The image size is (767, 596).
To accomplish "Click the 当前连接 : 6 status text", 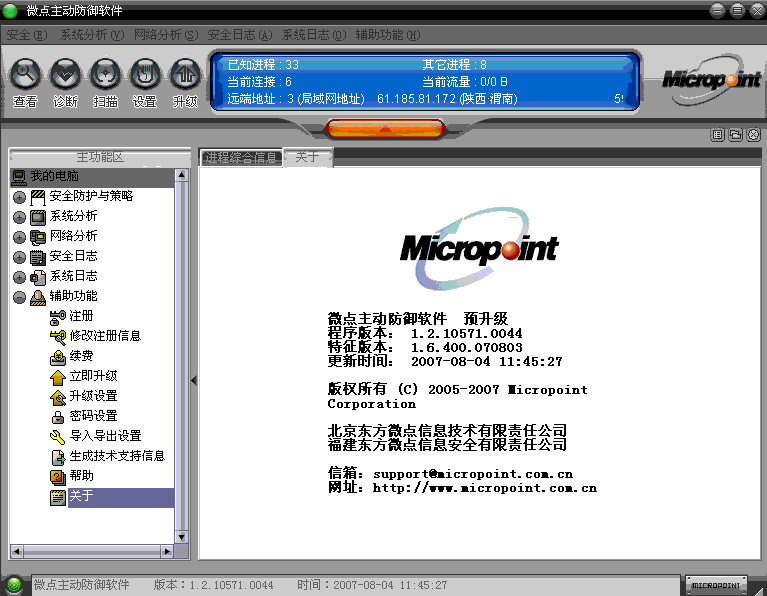I will click(259, 82).
